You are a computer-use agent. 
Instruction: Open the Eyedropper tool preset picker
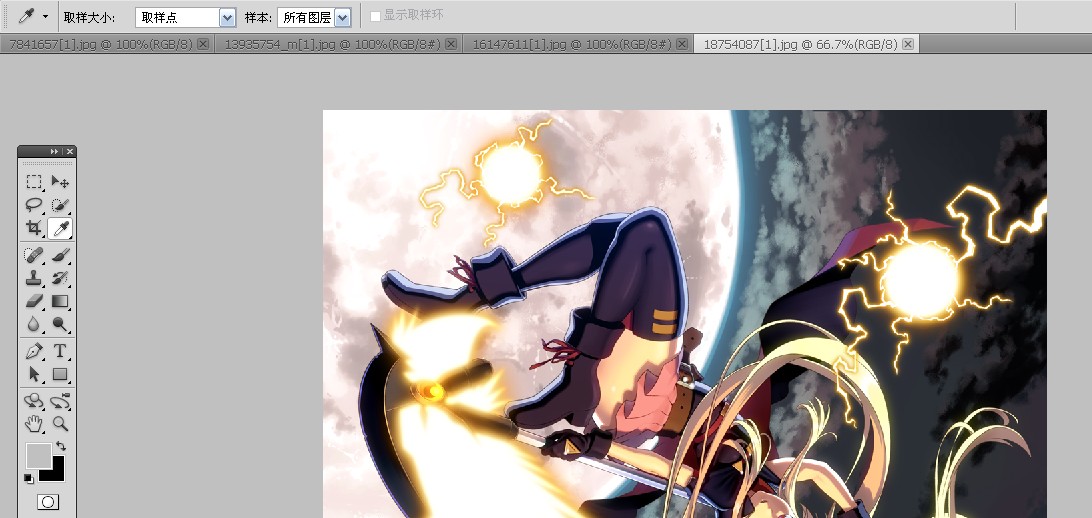45,16
